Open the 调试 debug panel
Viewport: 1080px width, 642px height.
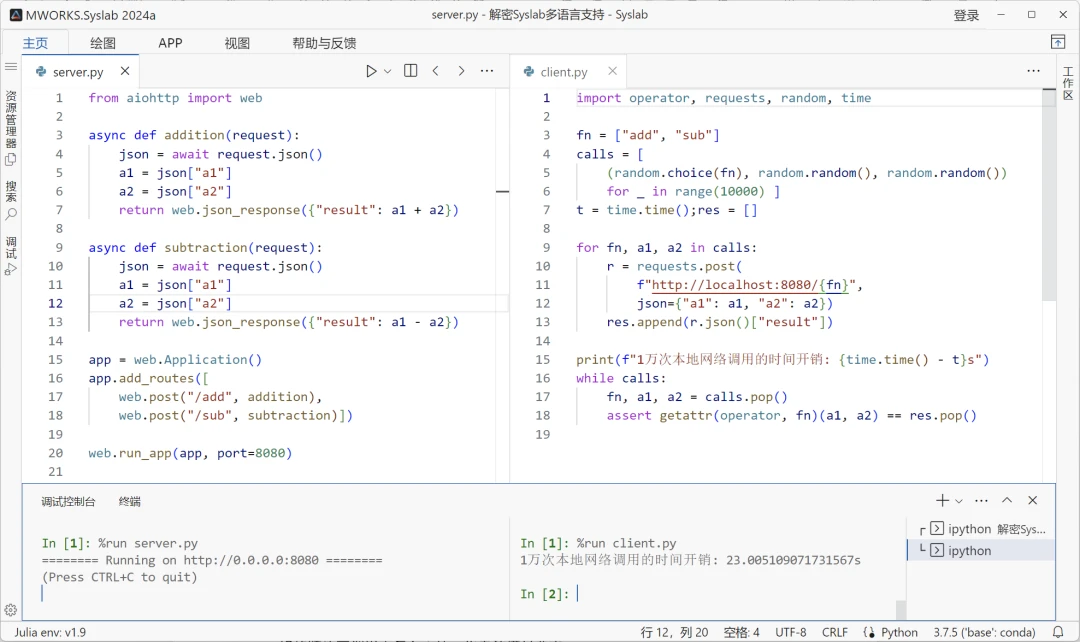point(11,256)
